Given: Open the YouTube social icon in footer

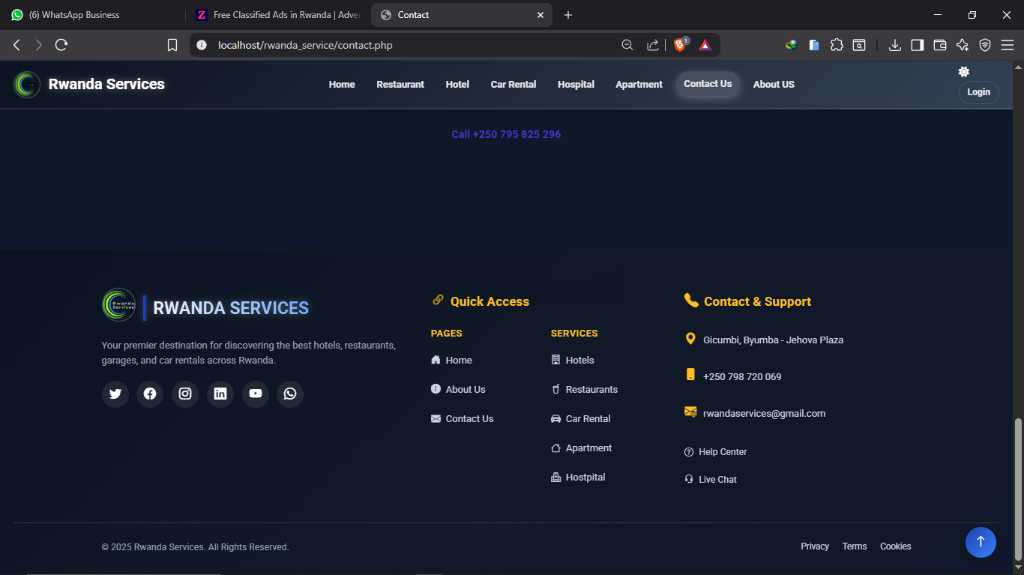Looking at the screenshot, I should click(255, 393).
